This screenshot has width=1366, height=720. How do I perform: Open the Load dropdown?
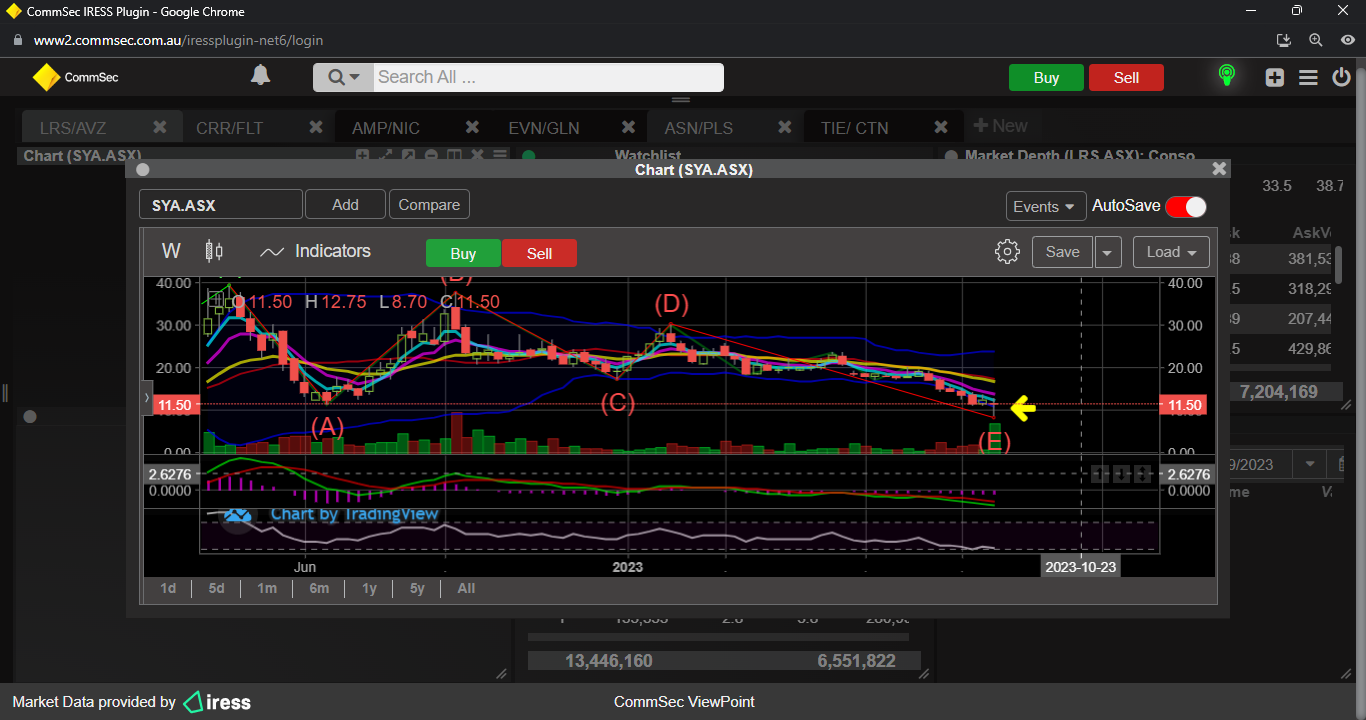pyautogui.click(x=1171, y=252)
